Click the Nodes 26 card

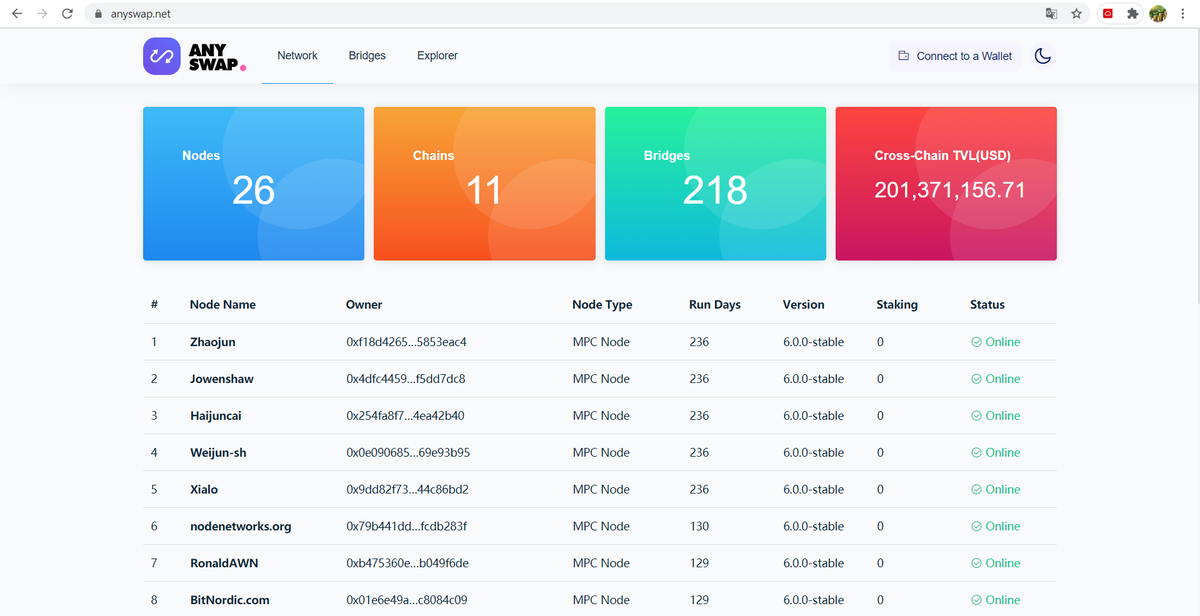tap(253, 184)
